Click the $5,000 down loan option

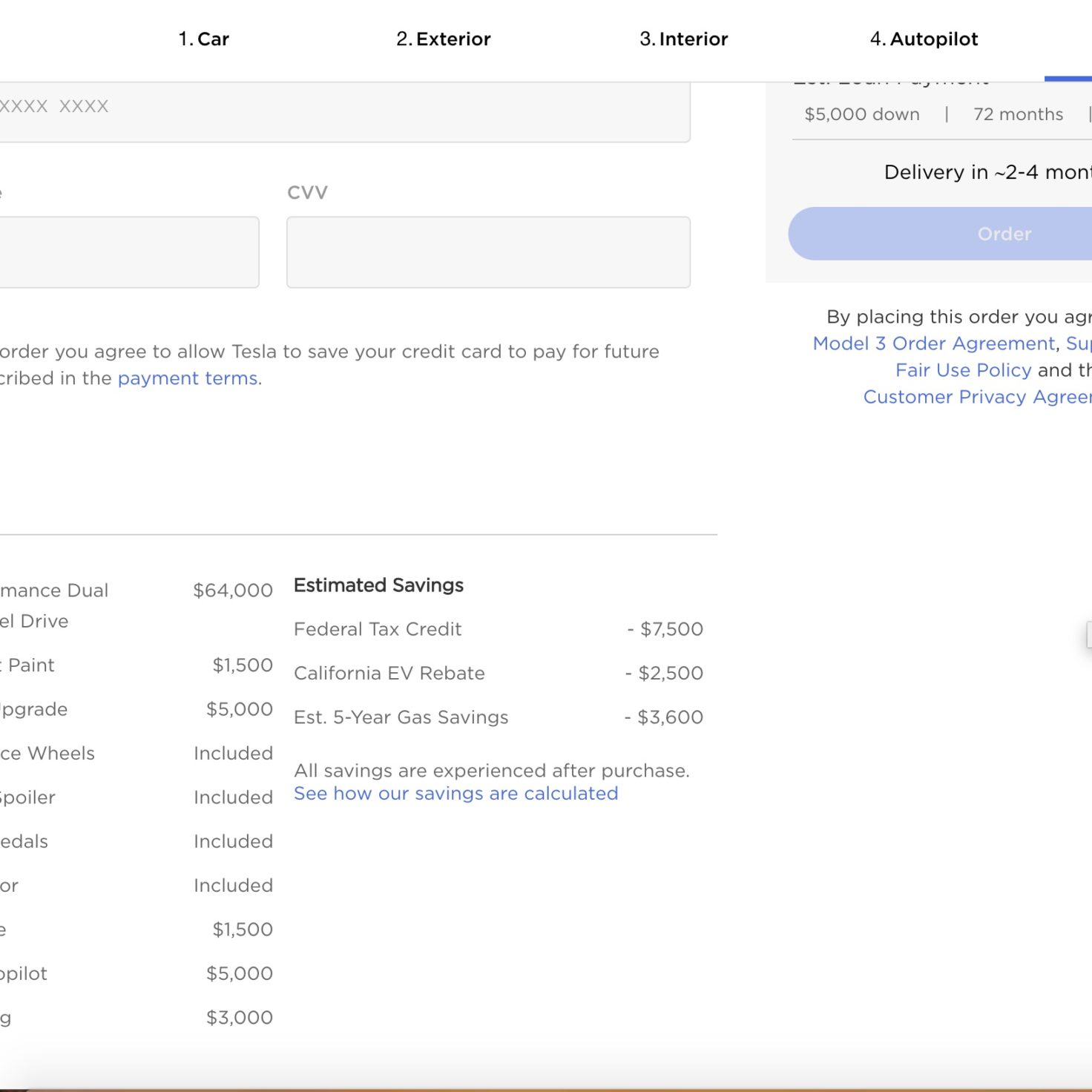tap(862, 114)
